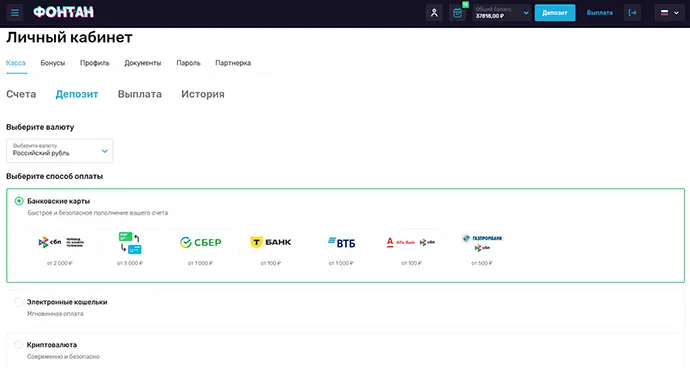Select the Криптовалюта radio button
This screenshot has width=690, height=371.
pos(18,345)
